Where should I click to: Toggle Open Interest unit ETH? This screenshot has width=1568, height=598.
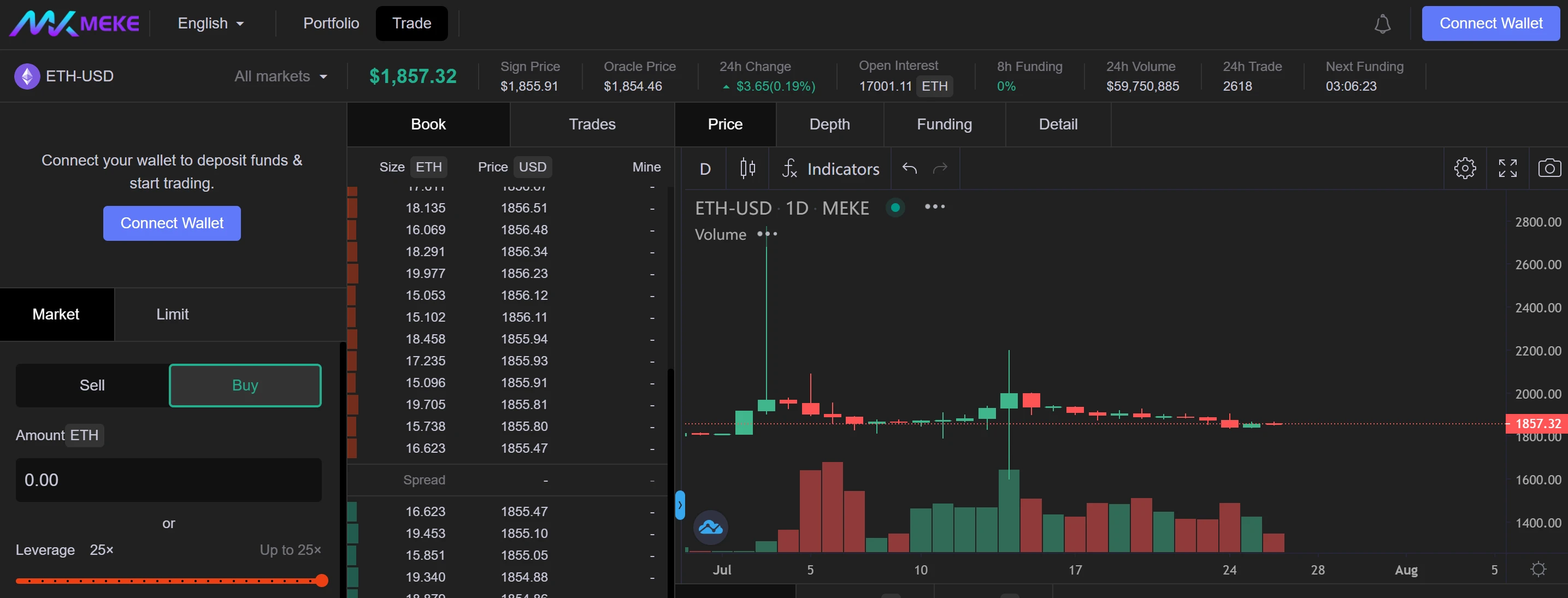[934, 86]
